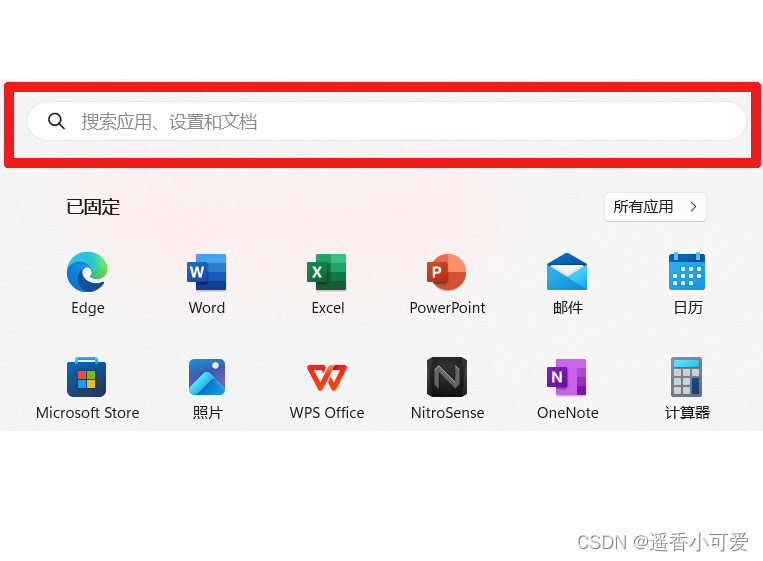Launch OneNote
The image size is (763, 561).
[x=567, y=389]
